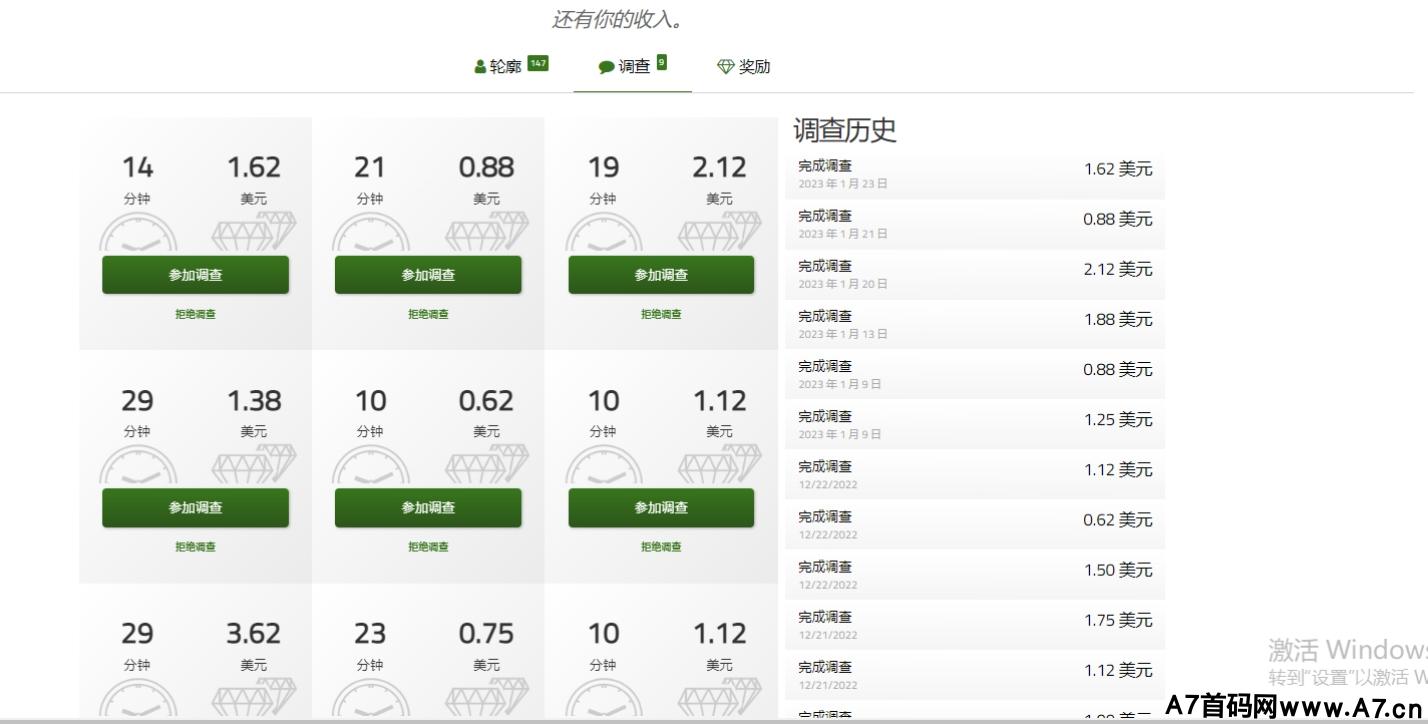
Task: Click clock icon in the 0.62 美元 survey card
Action: [370, 467]
